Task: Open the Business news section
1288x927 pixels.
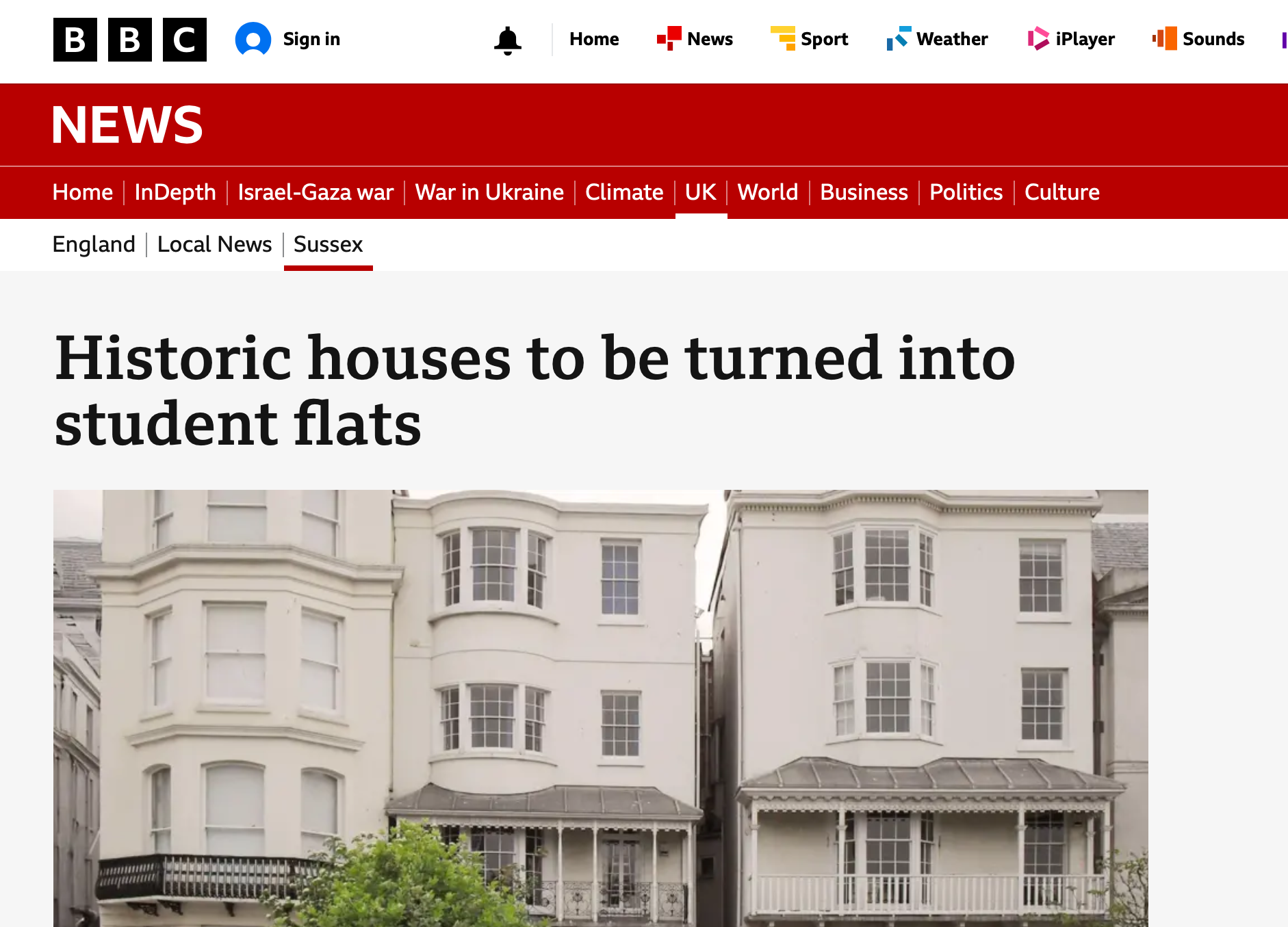Action: (x=864, y=192)
